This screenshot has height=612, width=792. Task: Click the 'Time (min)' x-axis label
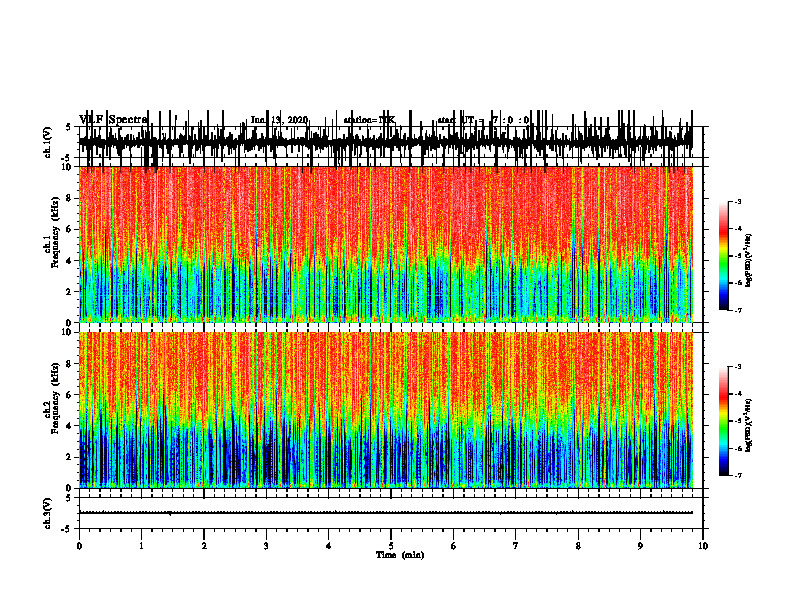click(400, 555)
